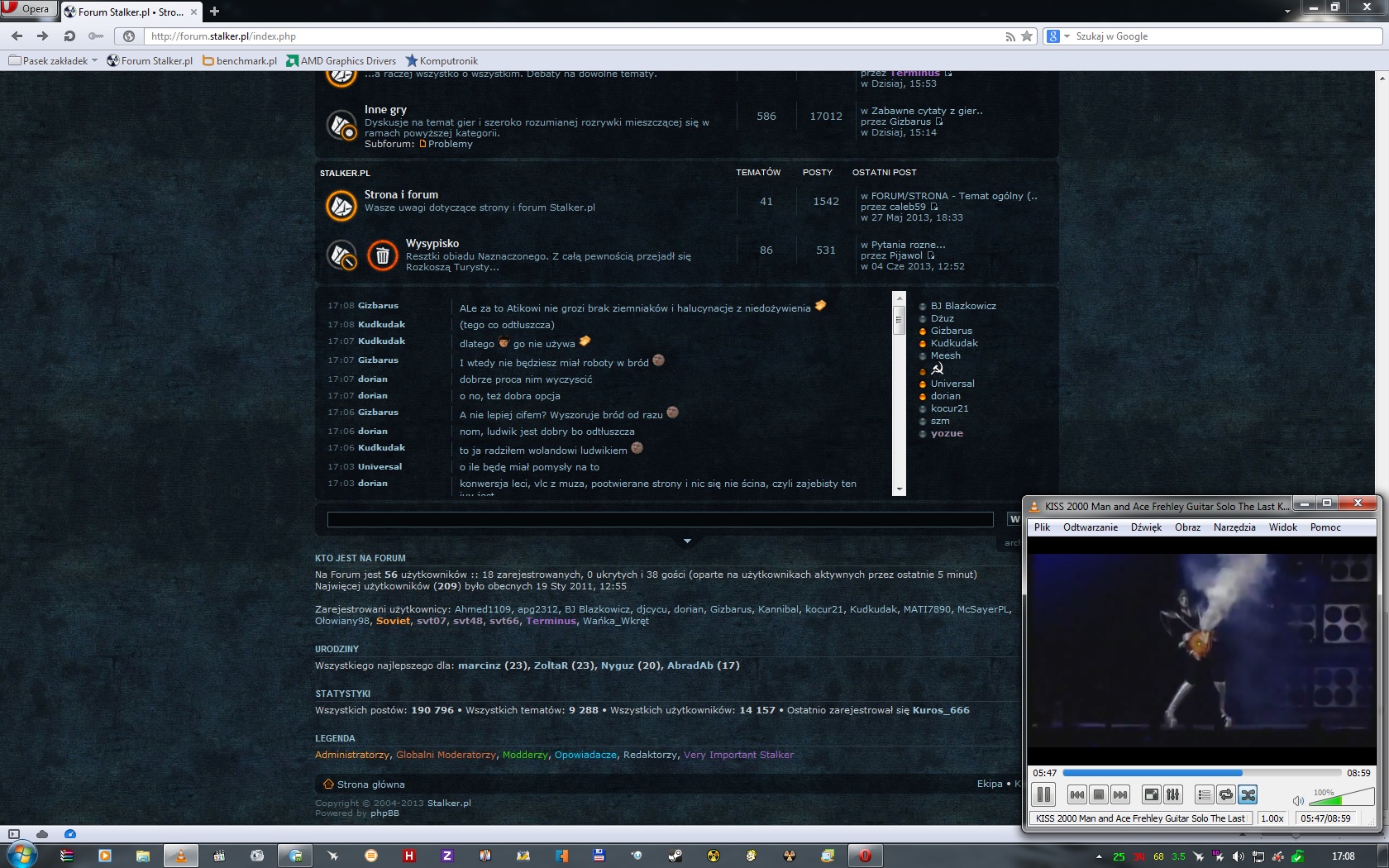1389x868 pixels.
Task: Show the VLC playlist
Action: click(1204, 794)
